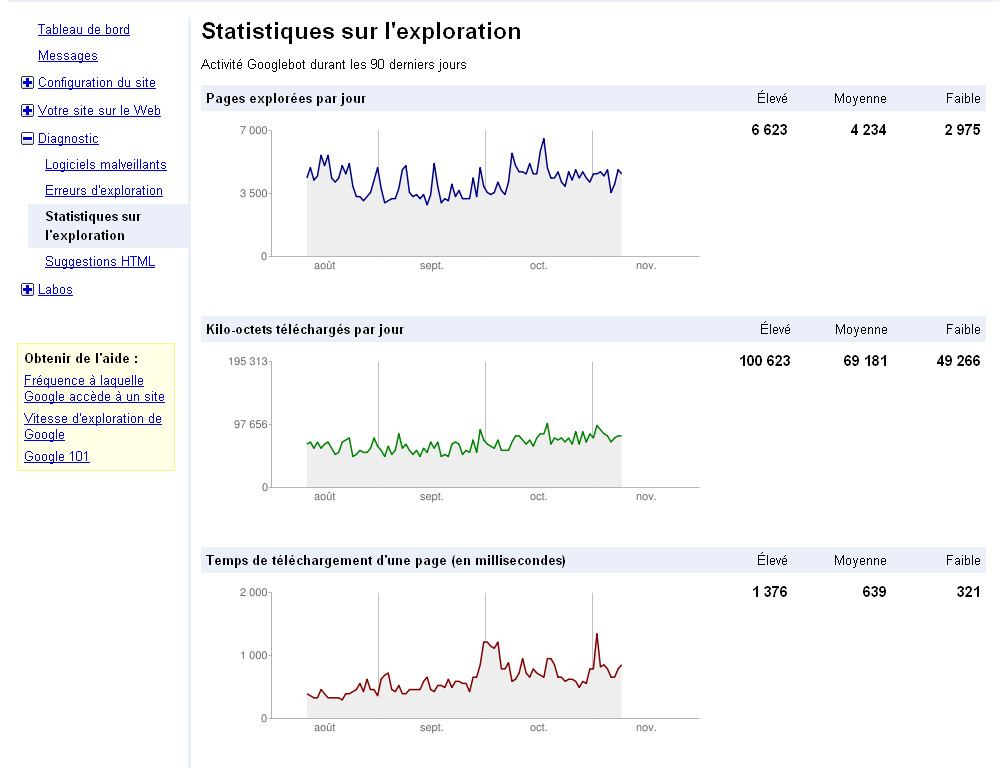Select Erreurs d'exploration in sidebar

tap(103, 191)
